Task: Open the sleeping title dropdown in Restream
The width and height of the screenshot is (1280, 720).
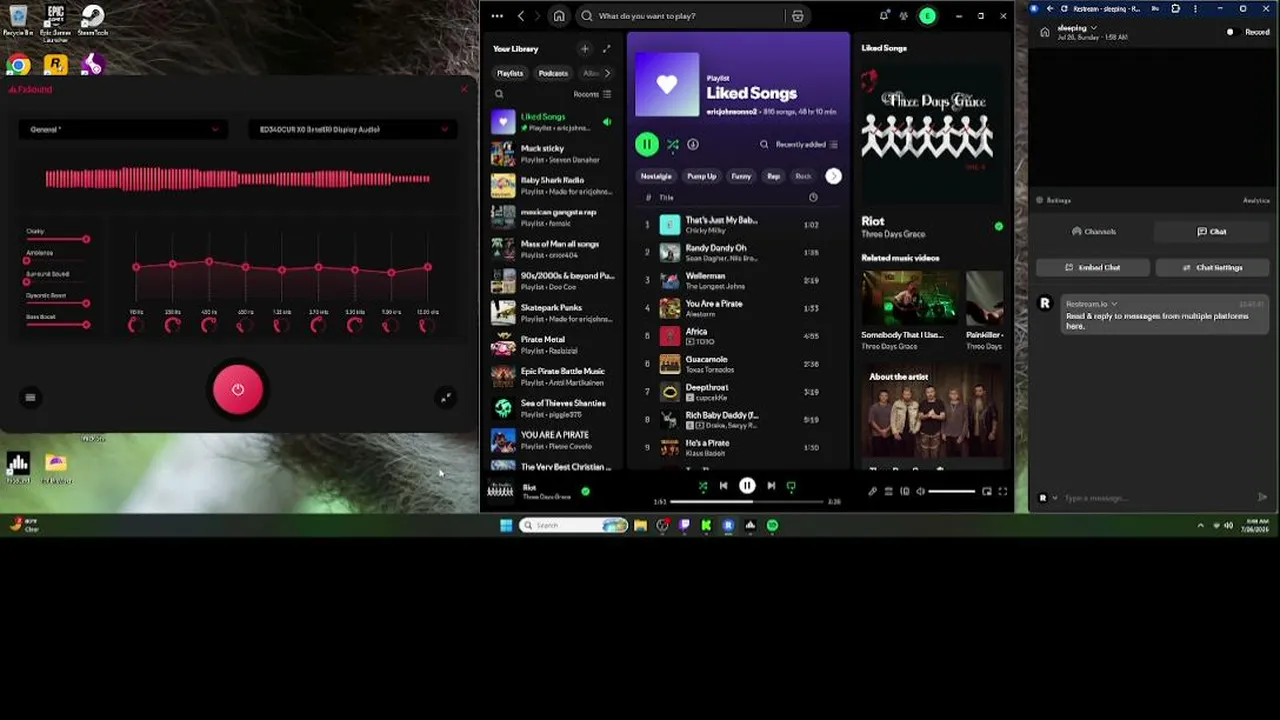Action: (x=1078, y=28)
